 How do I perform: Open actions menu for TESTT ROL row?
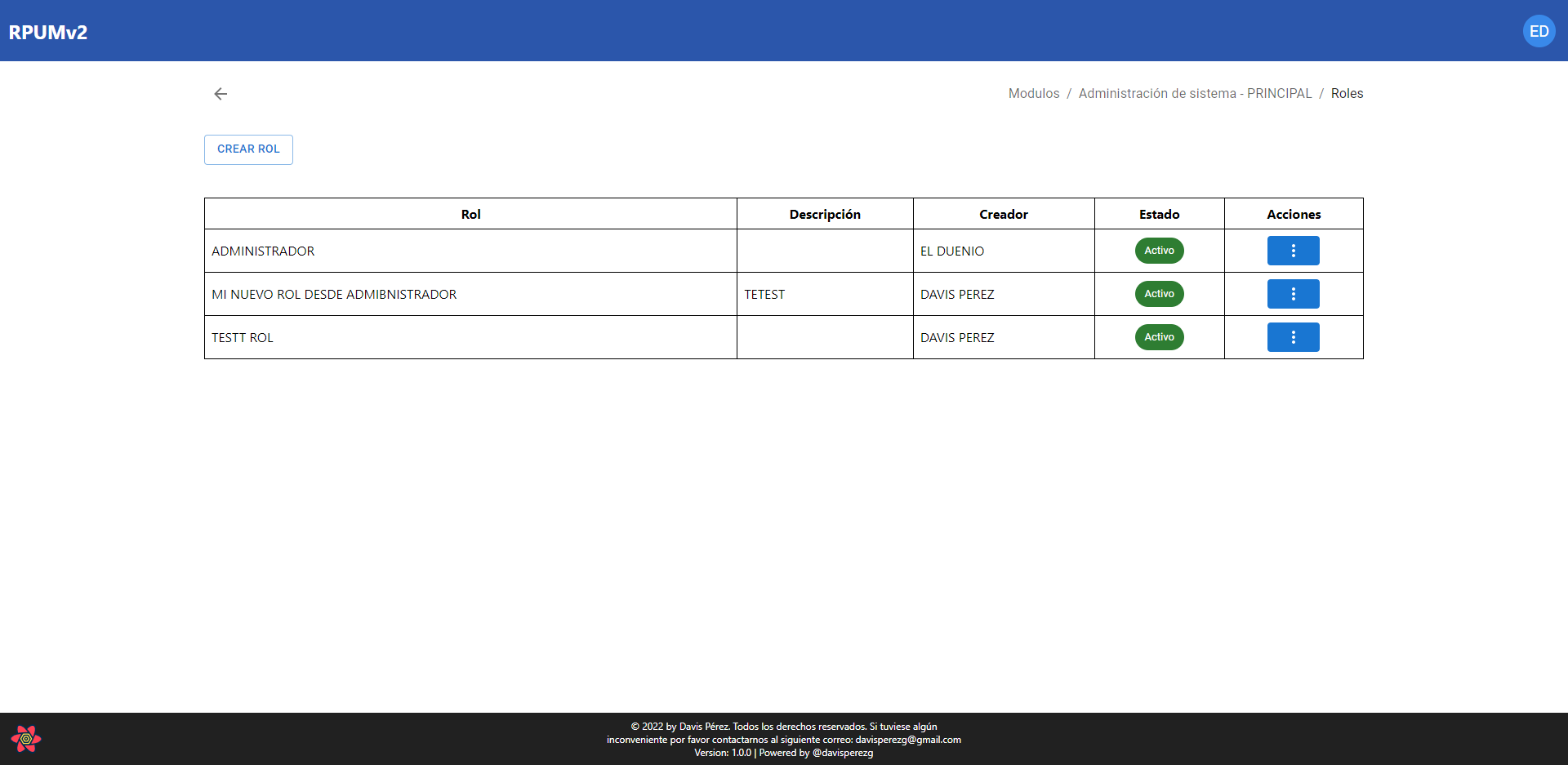coord(1293,337)
